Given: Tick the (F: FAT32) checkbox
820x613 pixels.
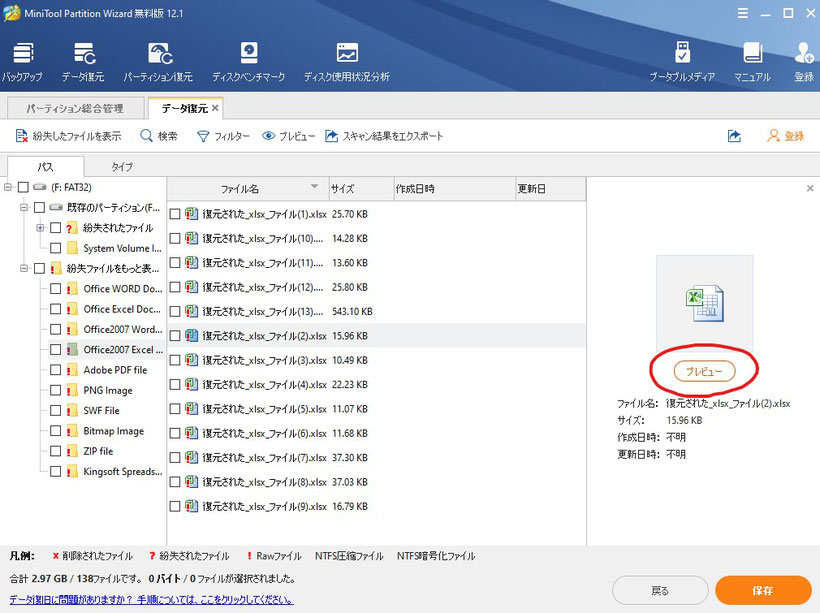Looking at the screenshot, I should point(23,187).
